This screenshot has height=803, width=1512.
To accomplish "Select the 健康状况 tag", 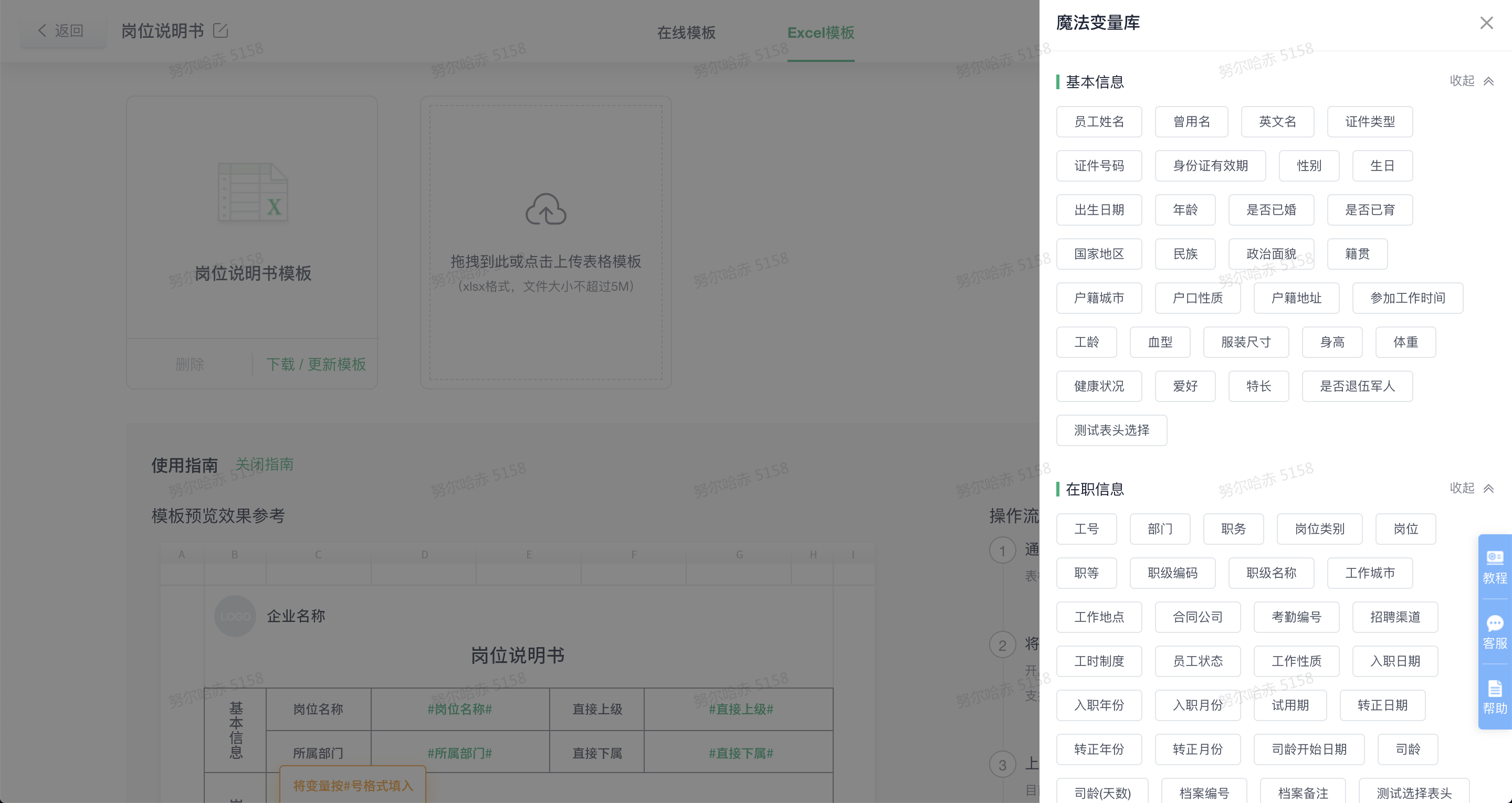I will coord(1099,386).
